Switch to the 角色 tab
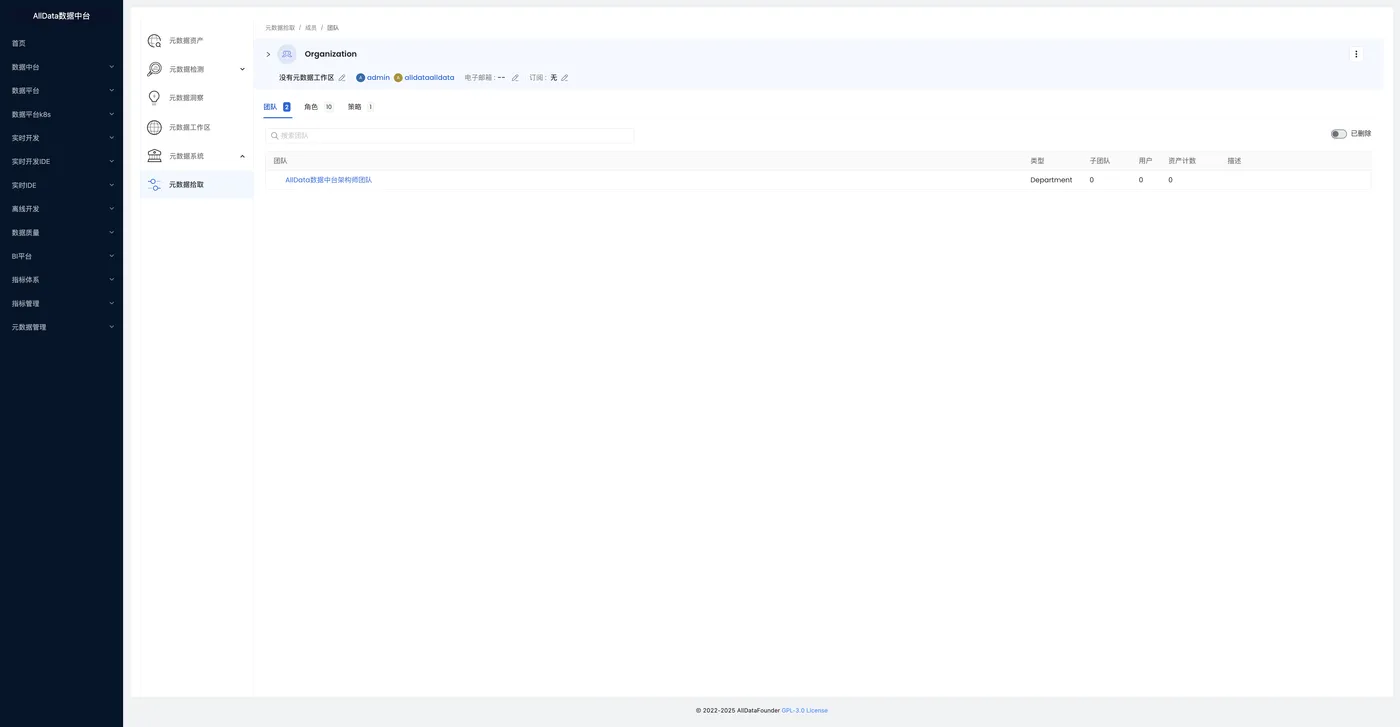 pos(319,107)
